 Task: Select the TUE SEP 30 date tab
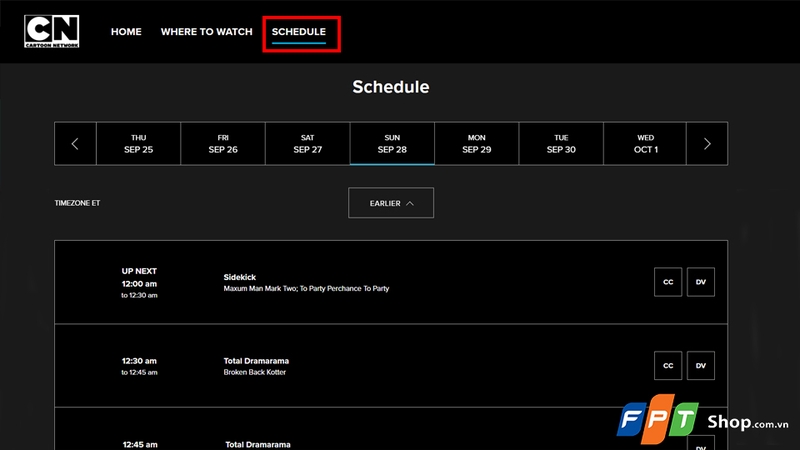coord(561,144)
